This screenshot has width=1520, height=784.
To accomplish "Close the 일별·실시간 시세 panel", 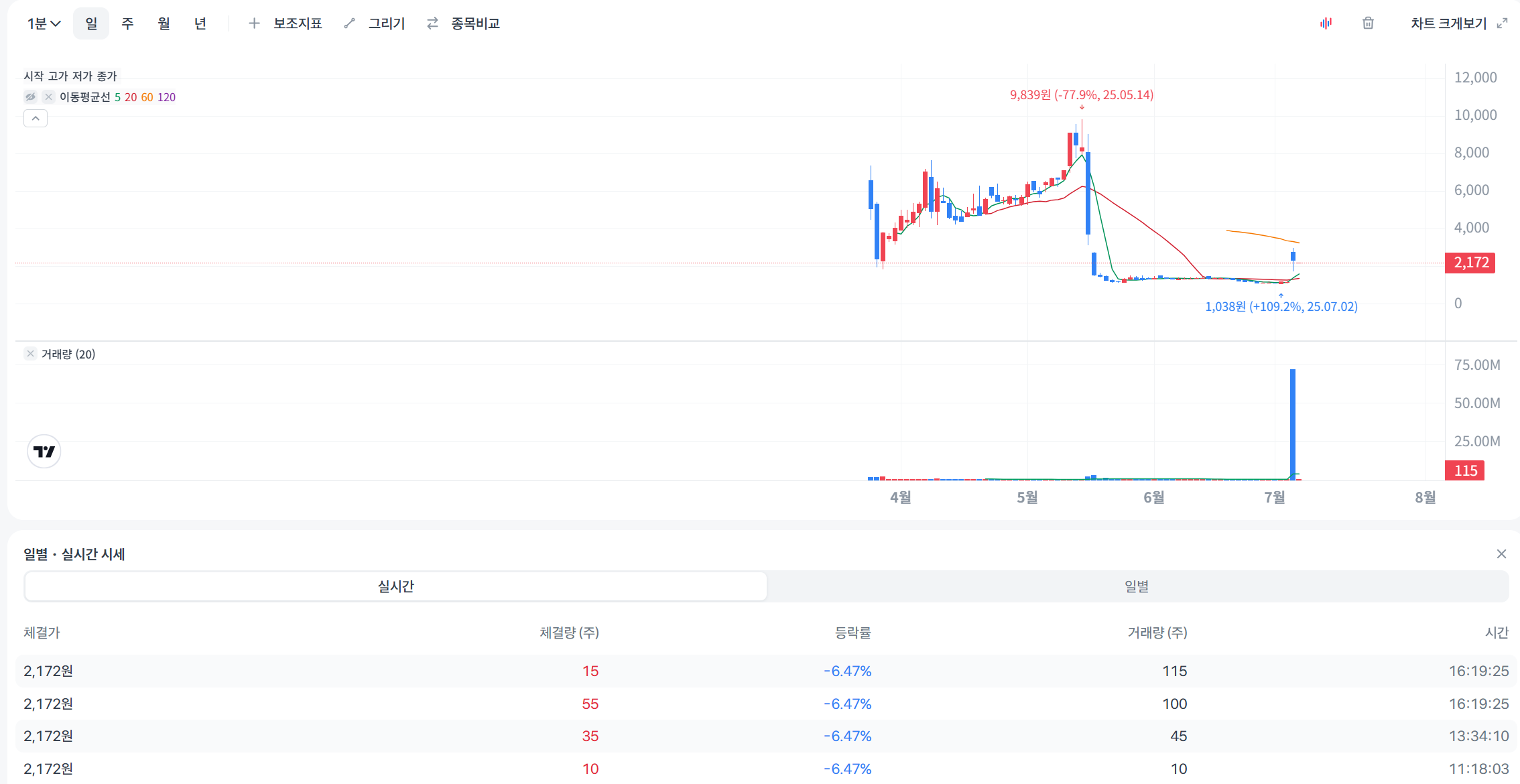I will pos(1501,553).
